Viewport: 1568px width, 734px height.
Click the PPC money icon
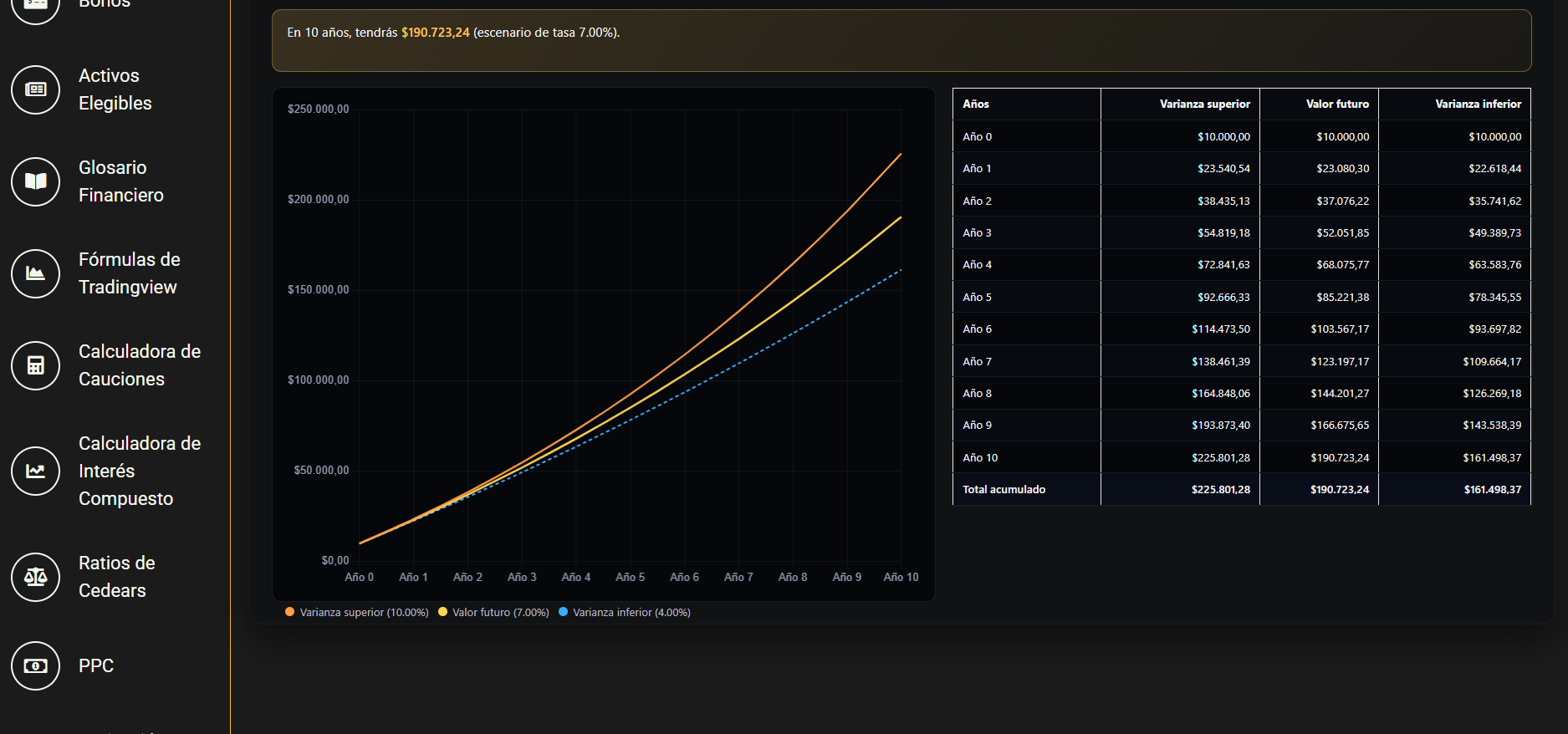point(35,665)
